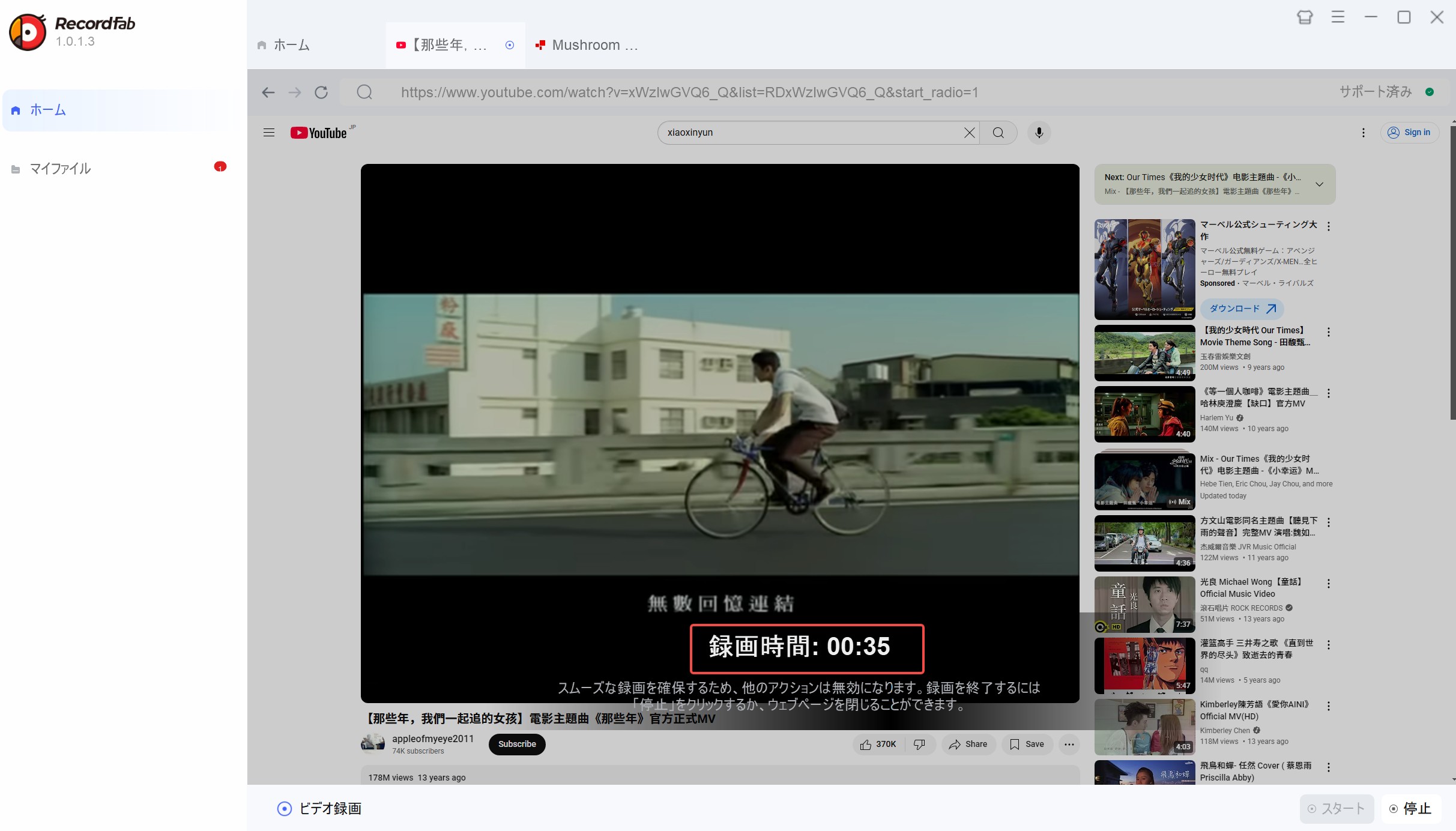Click 飛鳥和蟬- 任然 Cover video title
This screenshot has height=831, width=1456.
(1256, 772)
